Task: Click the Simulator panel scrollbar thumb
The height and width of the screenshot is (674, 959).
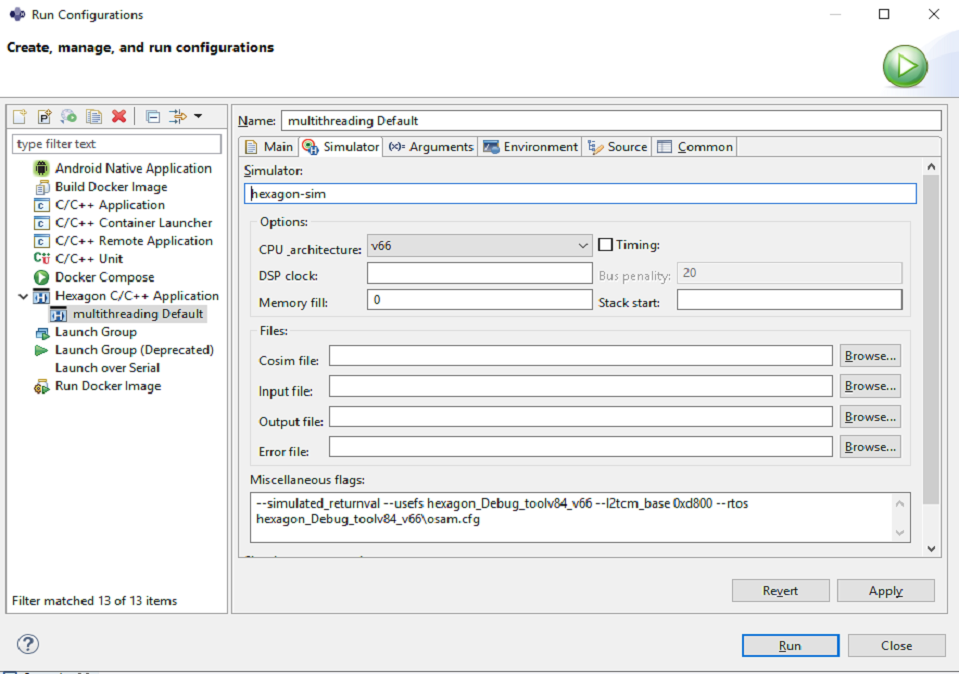Action: tap(931, 339)
